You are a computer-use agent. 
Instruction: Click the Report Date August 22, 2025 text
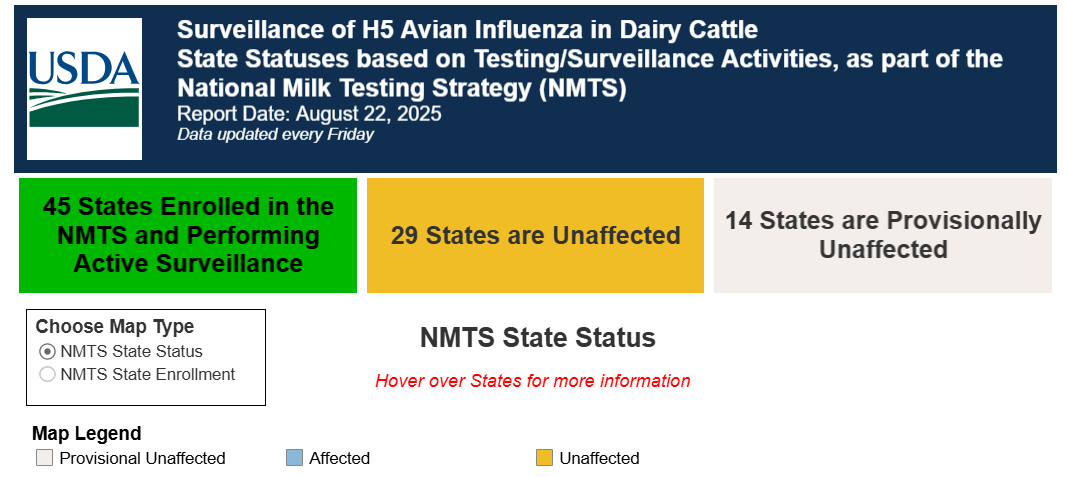coord(309,113)
